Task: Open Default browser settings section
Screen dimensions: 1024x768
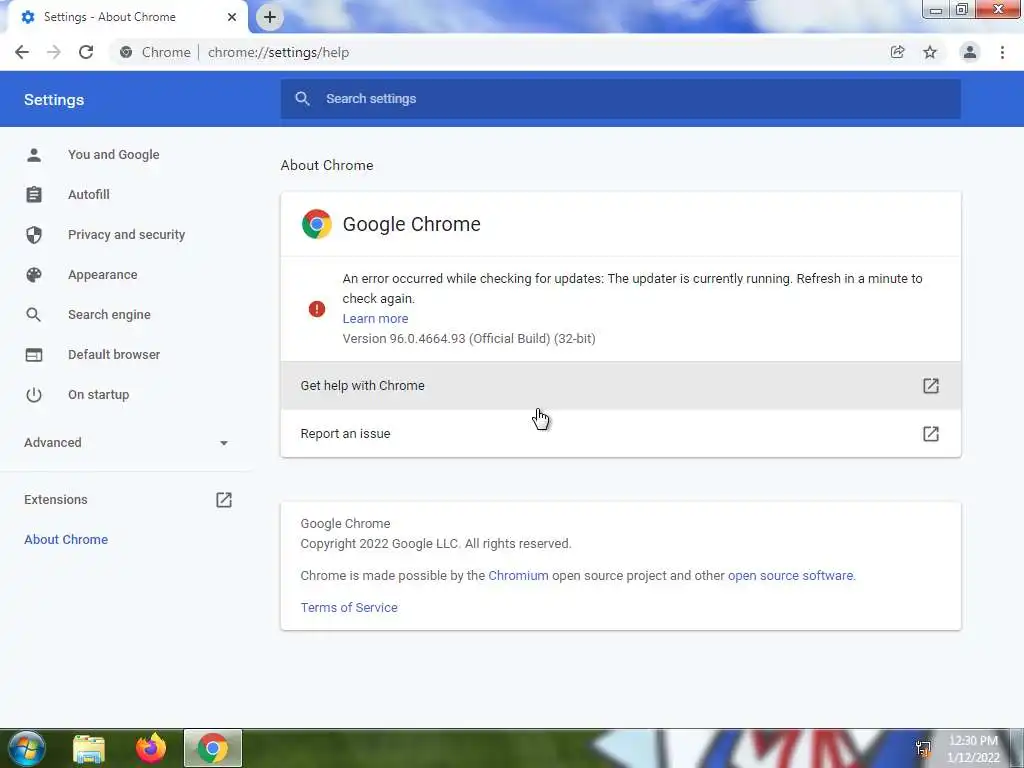Action: [x=114, y=355]
